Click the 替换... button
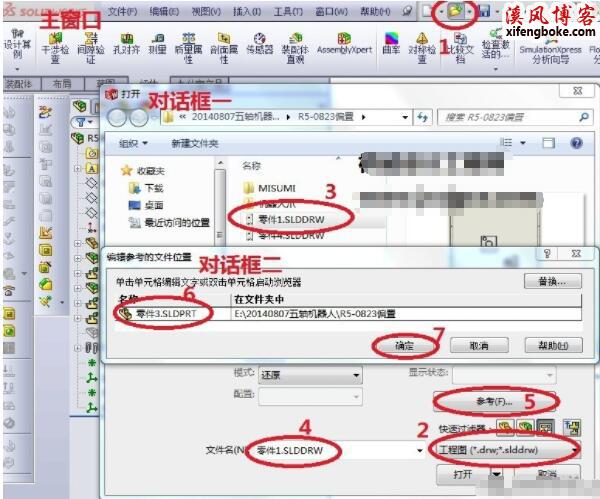 [553, 282]
